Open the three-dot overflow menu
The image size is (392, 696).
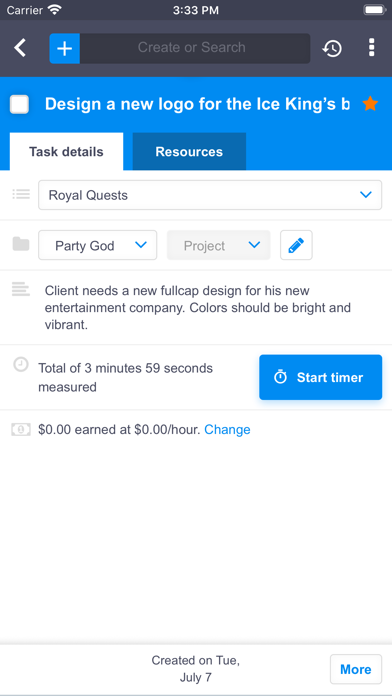click(x=372, y=47)
